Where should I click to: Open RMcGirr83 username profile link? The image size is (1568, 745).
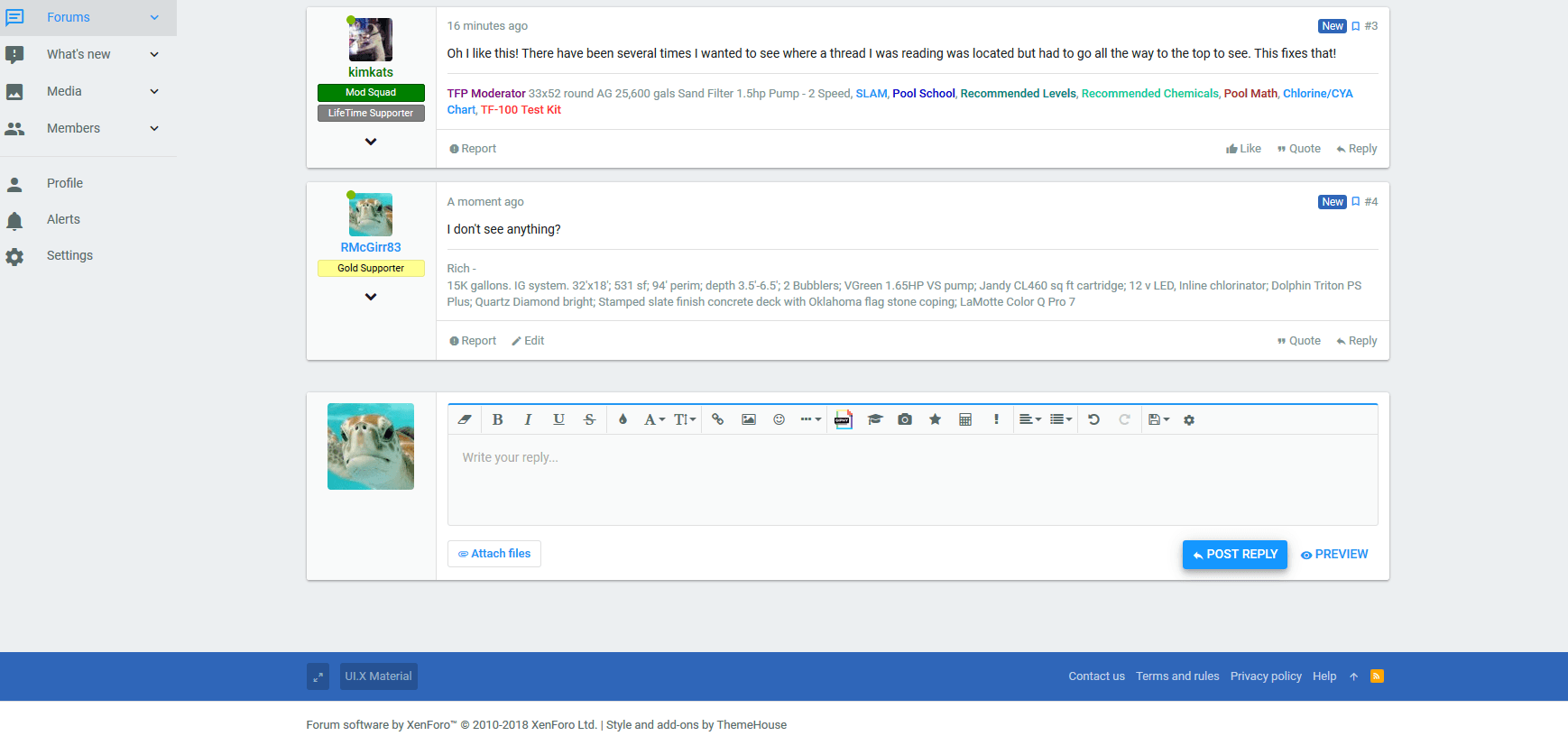[371, 247]
